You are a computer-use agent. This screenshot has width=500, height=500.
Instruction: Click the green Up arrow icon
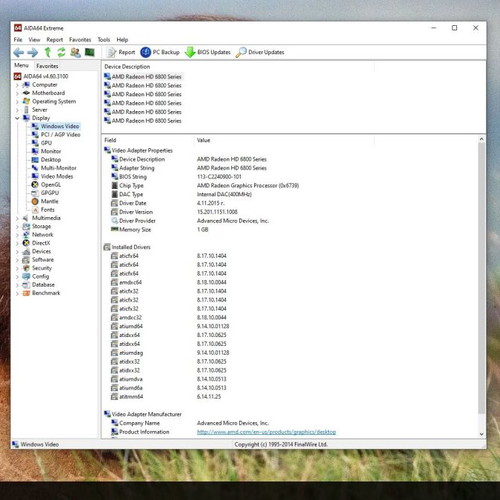pyautogui.click(x=48, y=52)
